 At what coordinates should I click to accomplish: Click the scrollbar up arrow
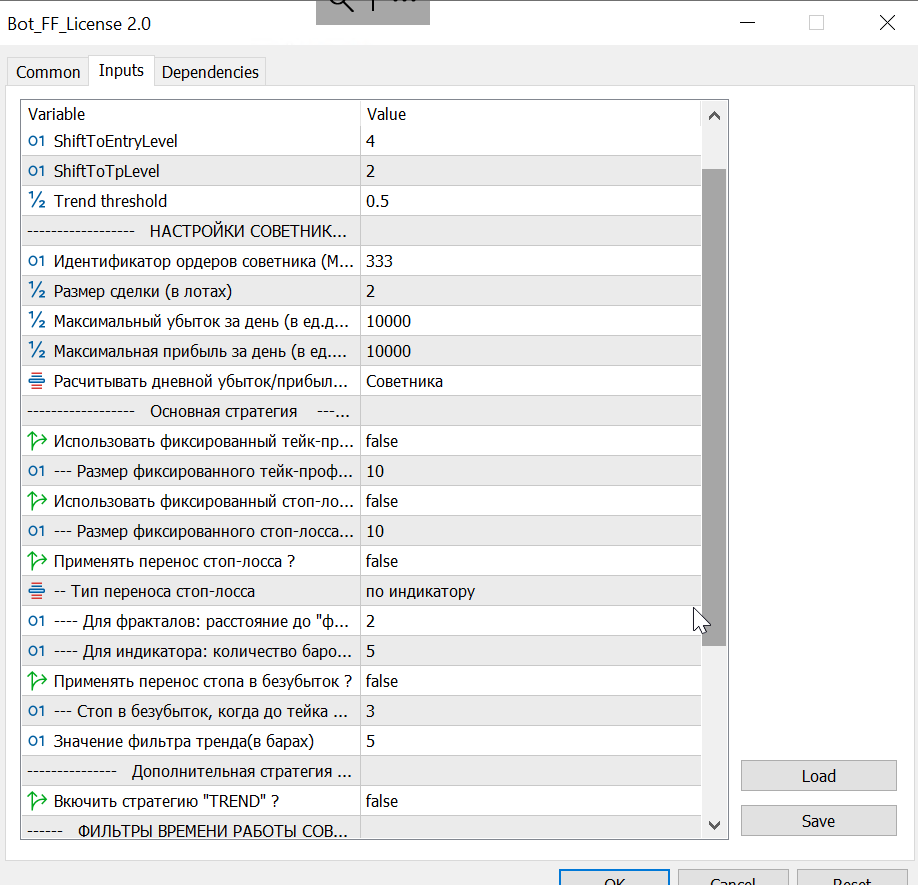[714, 115]
